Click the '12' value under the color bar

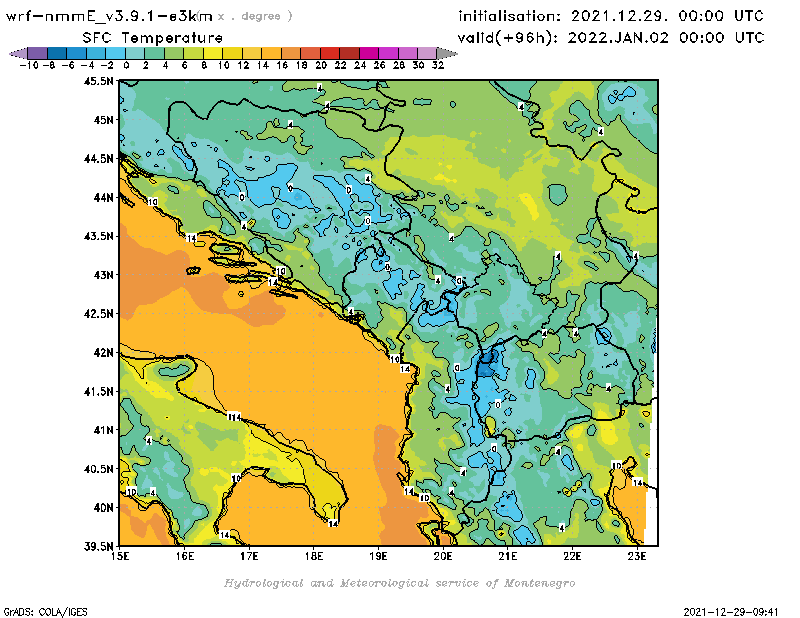point(243,65)
